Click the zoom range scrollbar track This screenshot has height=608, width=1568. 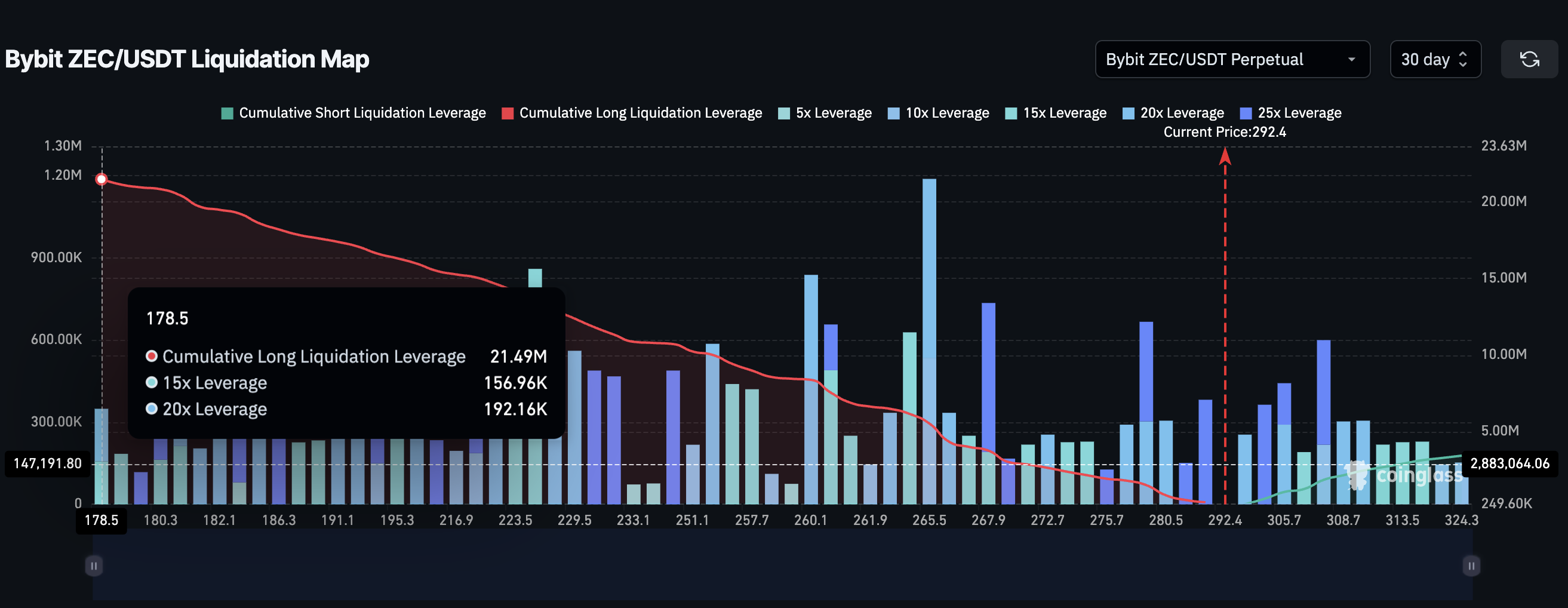coord(782,566)
